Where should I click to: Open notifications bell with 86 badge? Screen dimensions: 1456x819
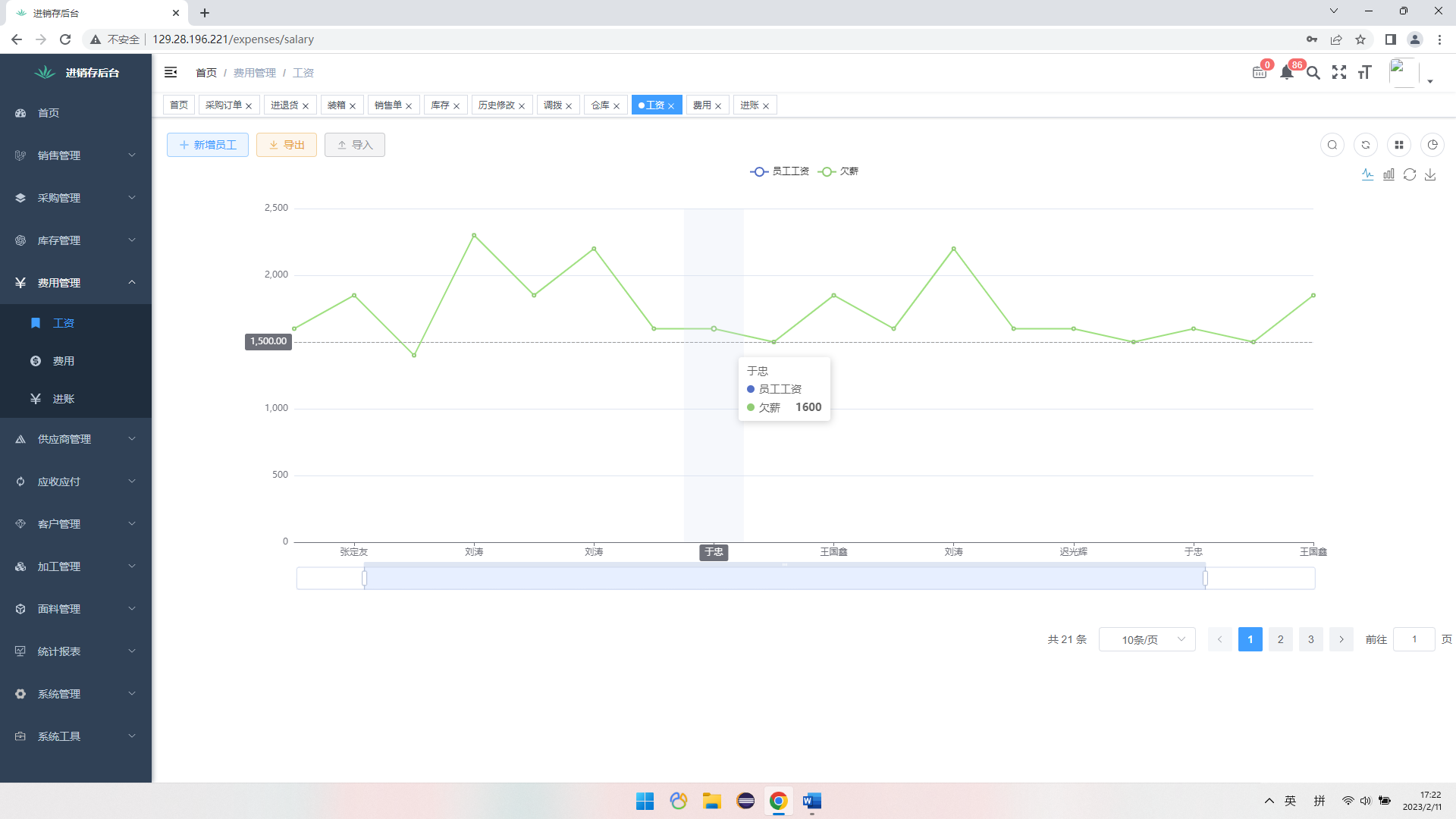pos(1287,73)
